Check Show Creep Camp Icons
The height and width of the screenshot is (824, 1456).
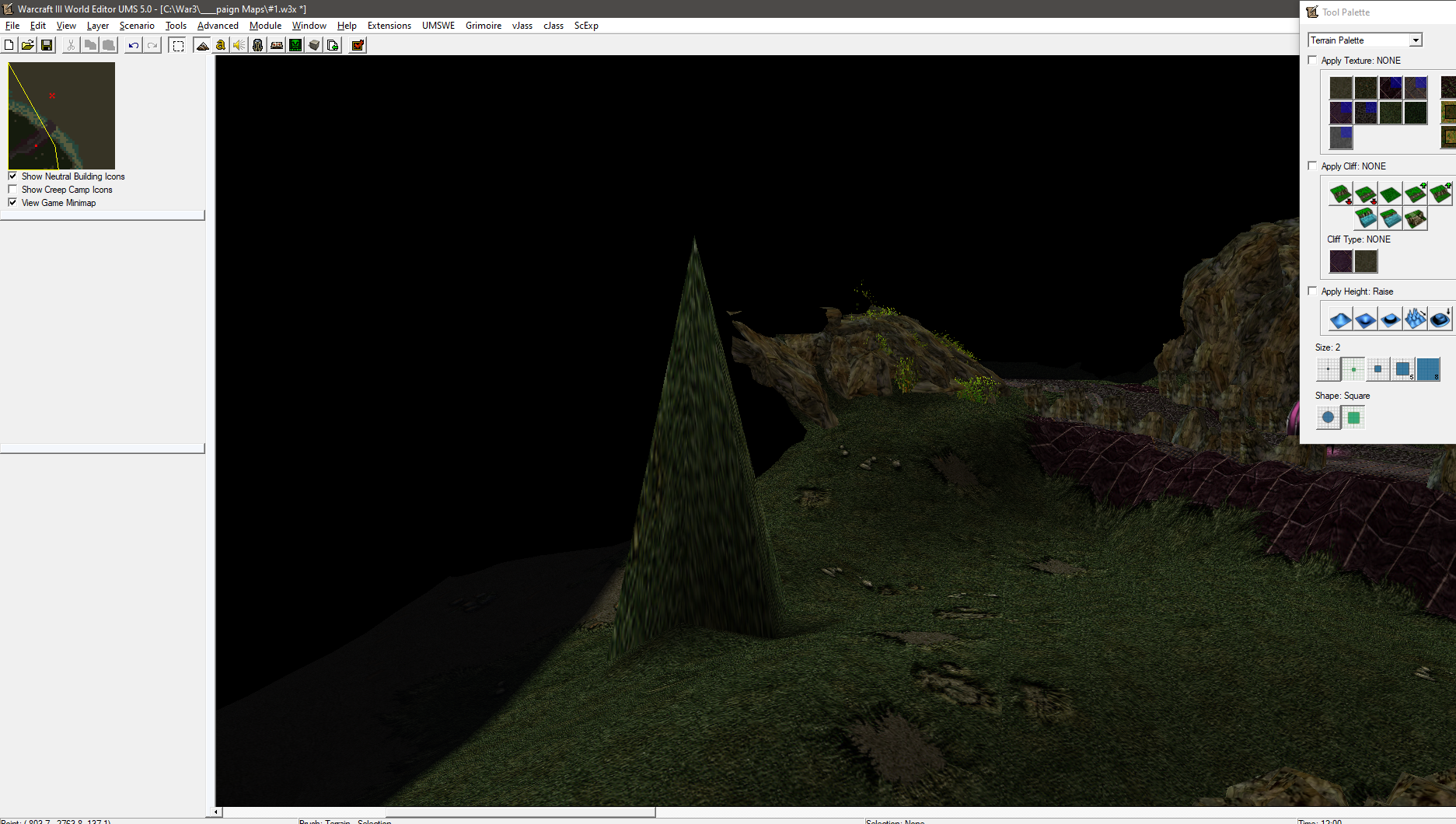12,189
